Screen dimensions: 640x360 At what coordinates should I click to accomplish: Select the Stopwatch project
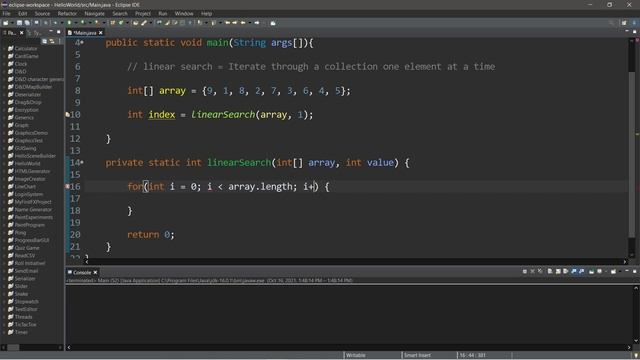[27, 302]
